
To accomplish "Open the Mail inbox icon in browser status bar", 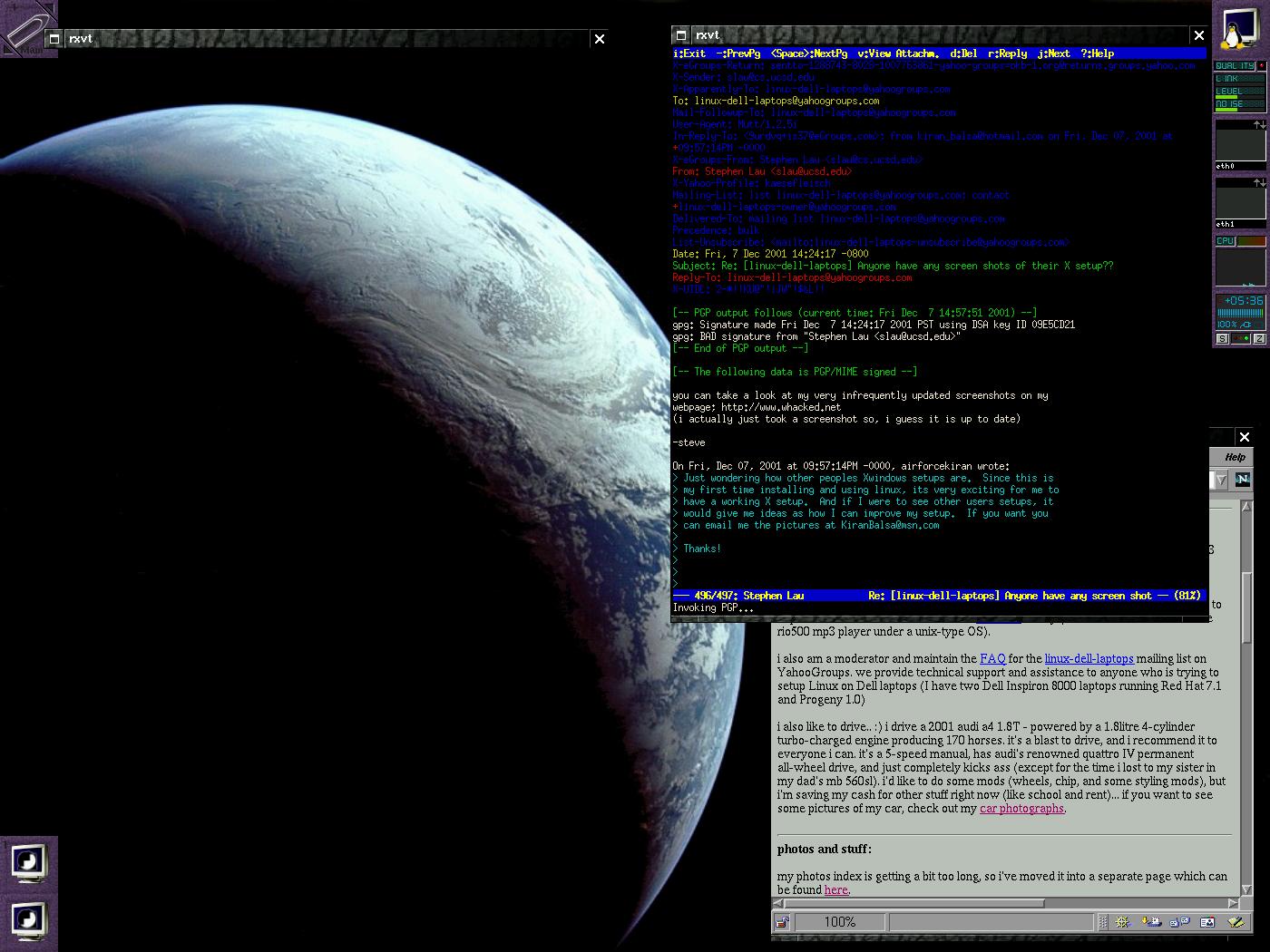I will tap(1151, 922).
